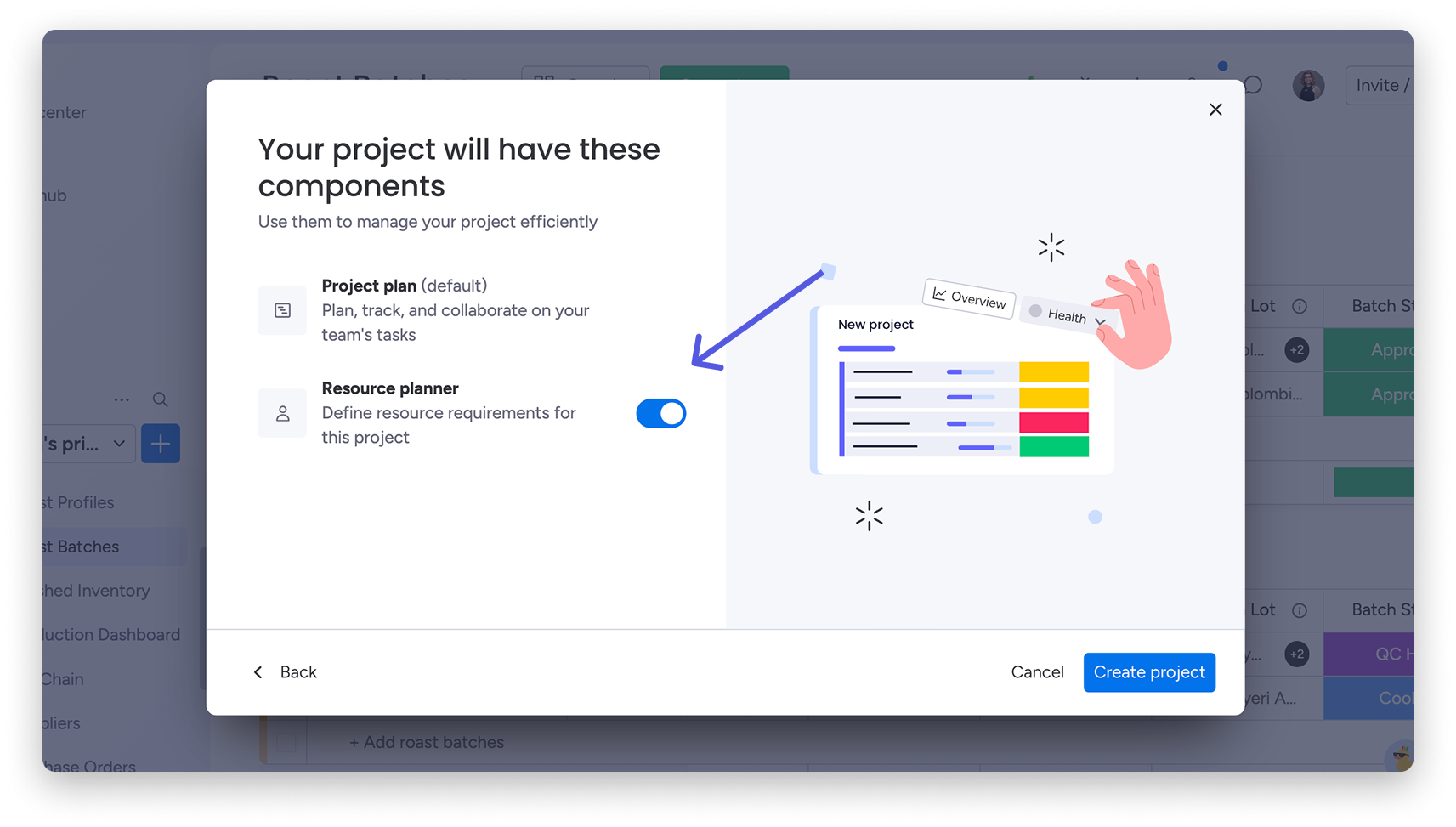
Task: Click the info icon beside the lower Lot column
Action: (1300, 610)
